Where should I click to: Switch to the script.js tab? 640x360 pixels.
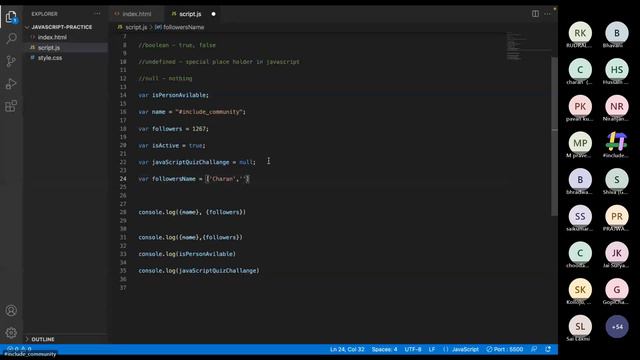click(190, 14)
